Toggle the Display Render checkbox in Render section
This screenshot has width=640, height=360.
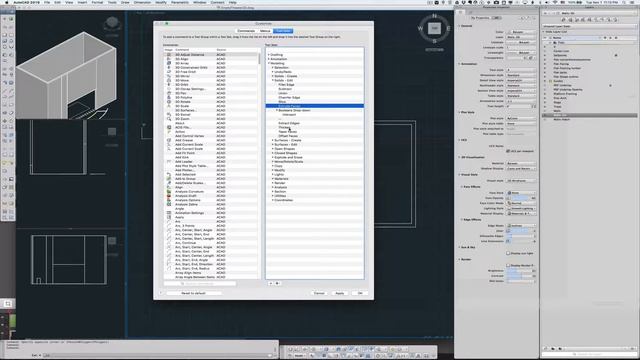click(x=508, y=265)
